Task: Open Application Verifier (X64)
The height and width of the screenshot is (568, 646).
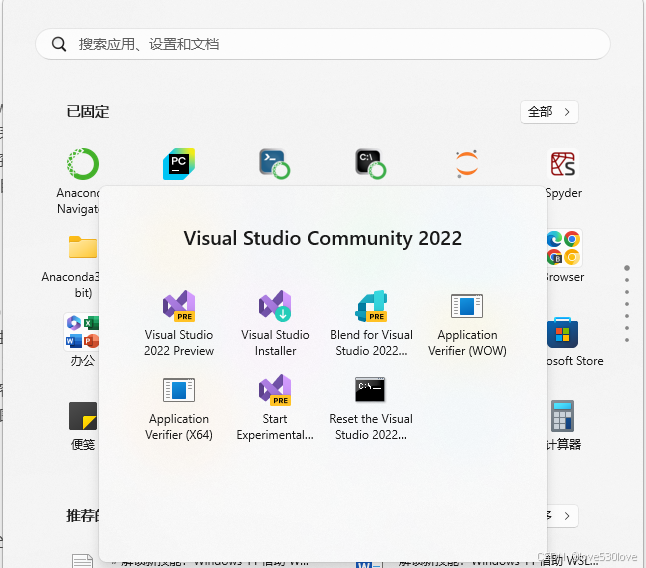Action: click(179, 408)
